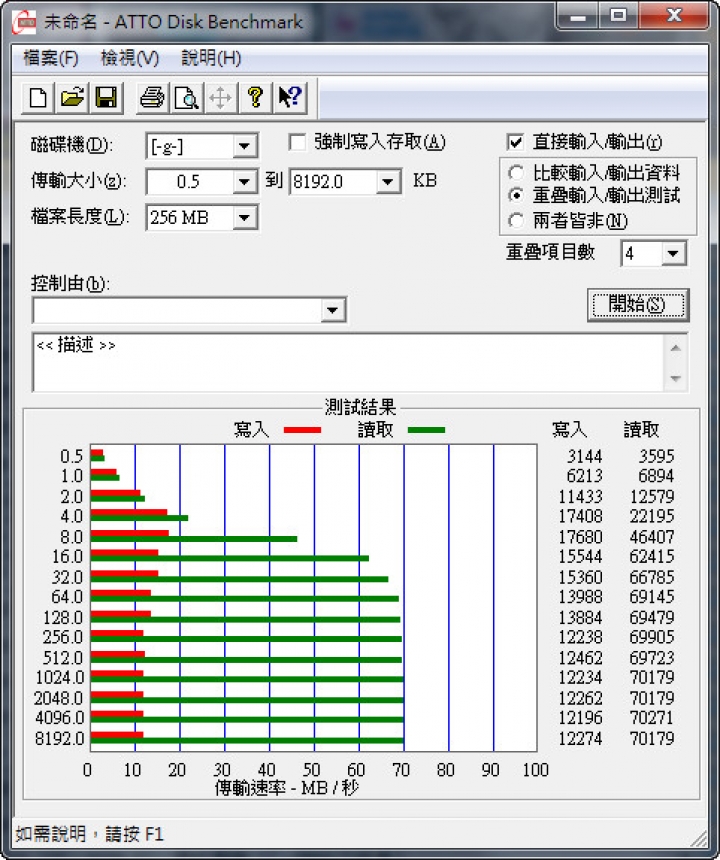720x860 pixels.
Task: Select 兩者皆非 radio button
Action: point(515,221)
